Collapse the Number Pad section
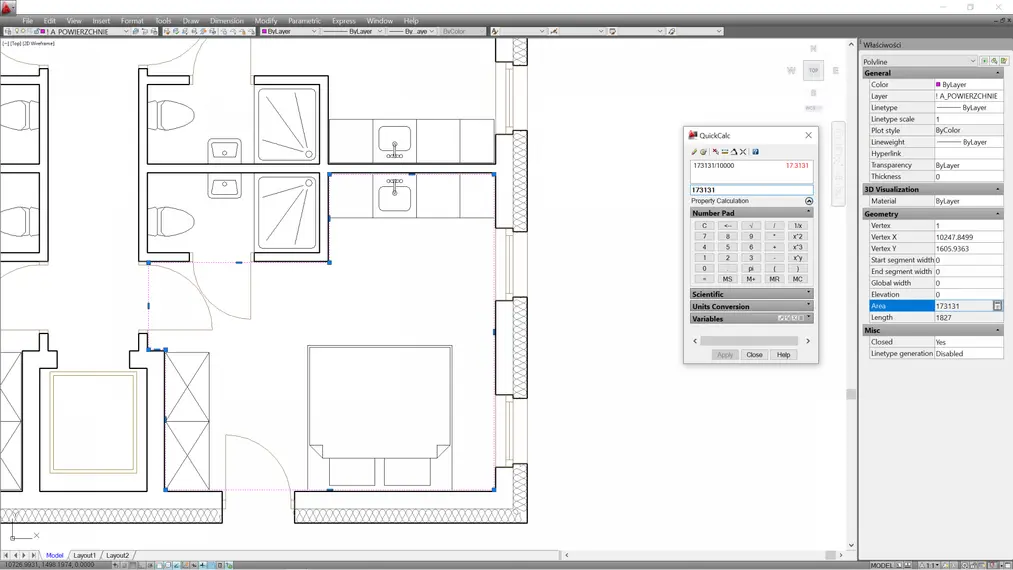Image resolution: width=1013 pixels, height=570 pixels. (808, 213)
